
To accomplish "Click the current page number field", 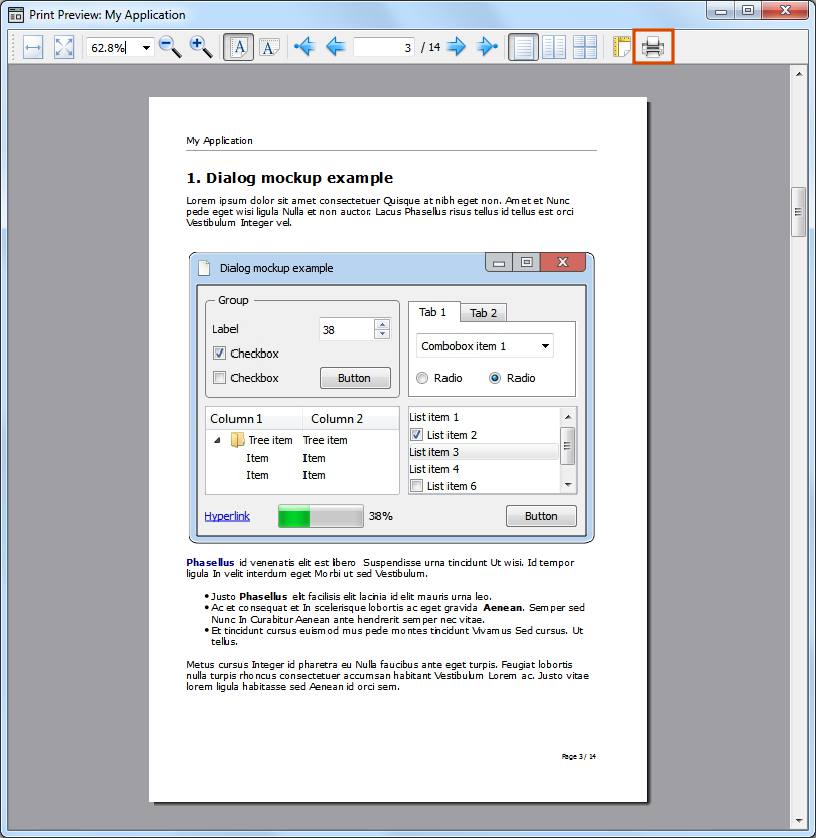I will tap(384, 48).
